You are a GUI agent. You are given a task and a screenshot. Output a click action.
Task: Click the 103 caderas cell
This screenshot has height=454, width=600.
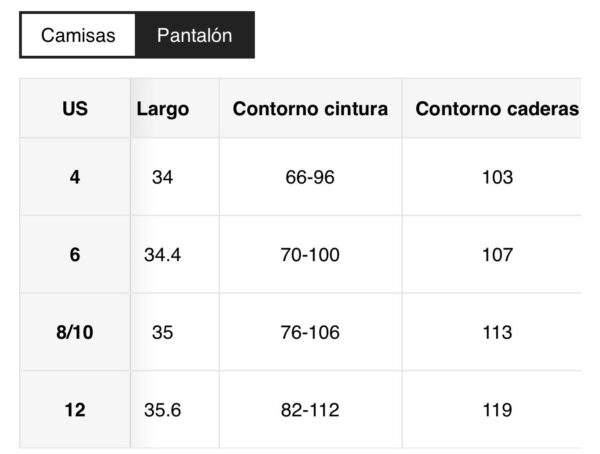click(496, 178)
